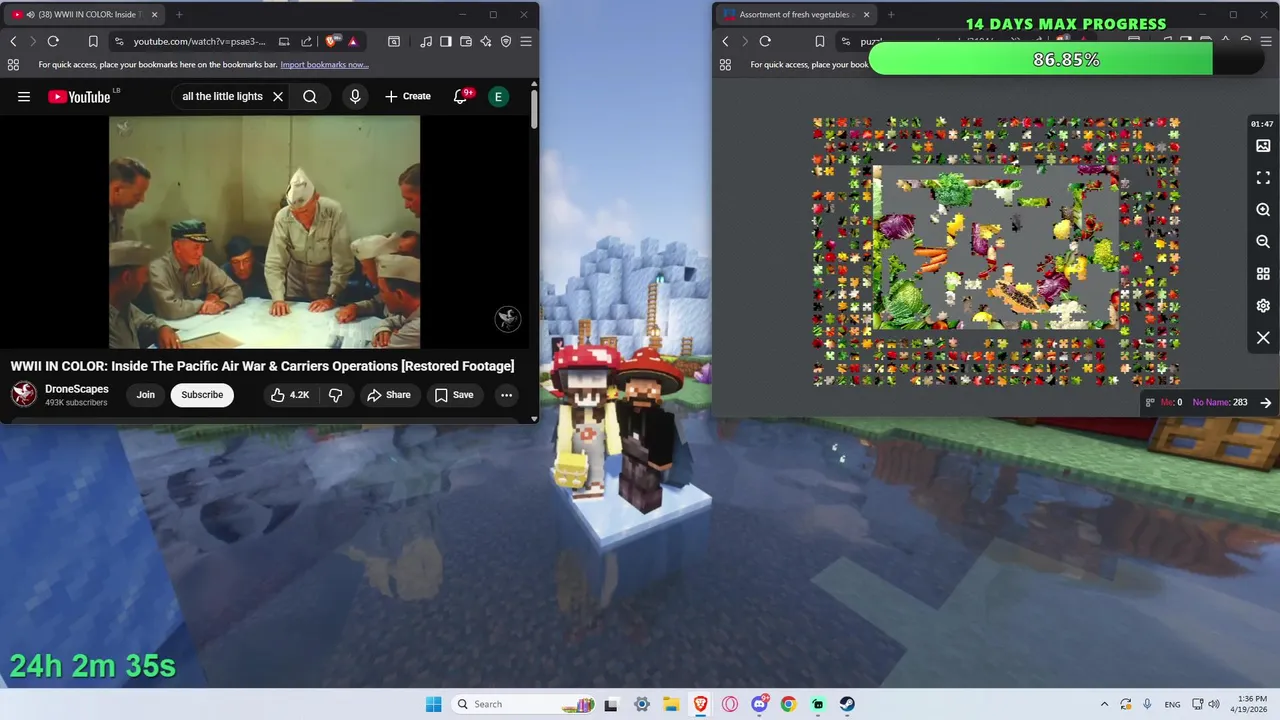Click the YouTube page vertical scrollbar
Image resolution: width=1280 pixels, height=720 pixels.
[534, 108]
